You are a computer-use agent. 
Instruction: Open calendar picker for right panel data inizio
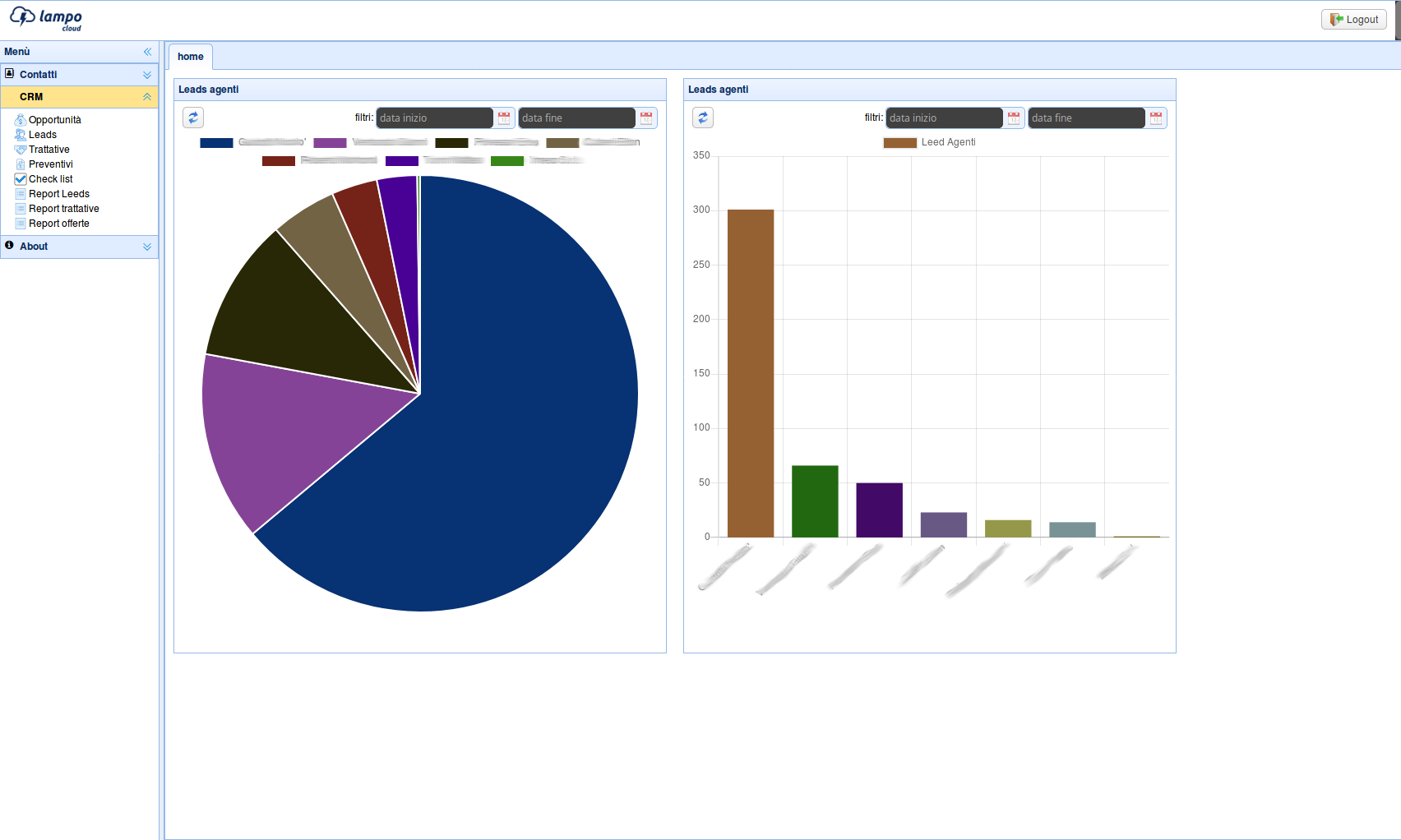click(x=1014, y=118)
